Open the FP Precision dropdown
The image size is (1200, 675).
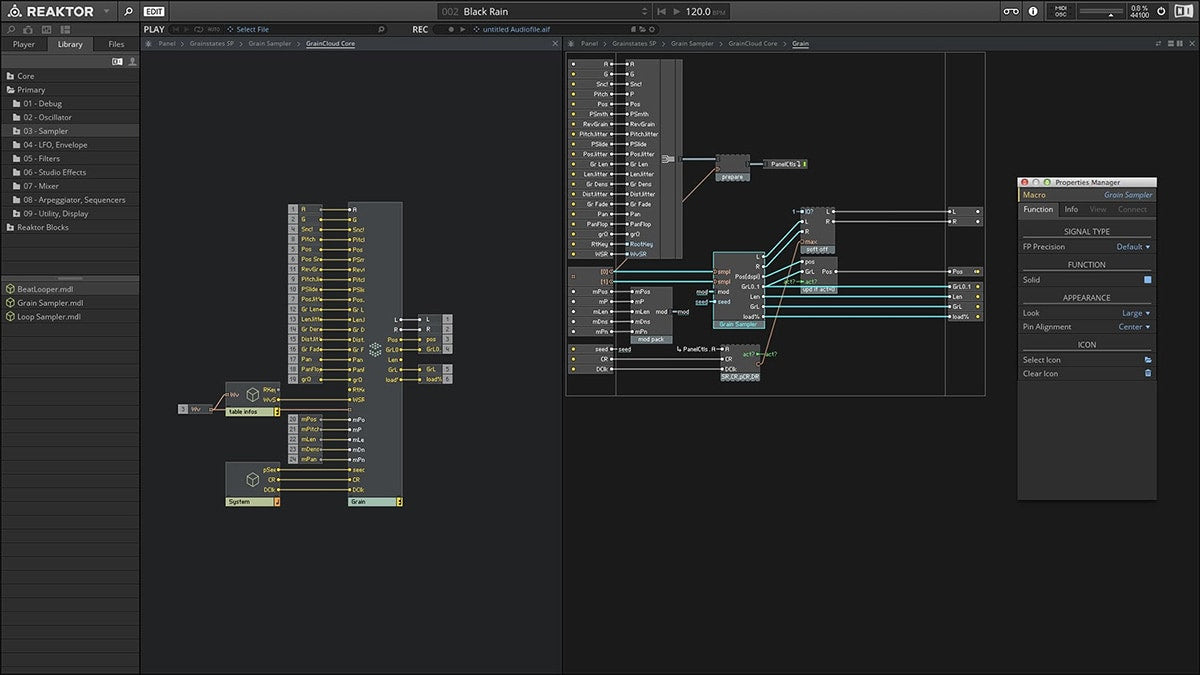[x=1133, y=246]
